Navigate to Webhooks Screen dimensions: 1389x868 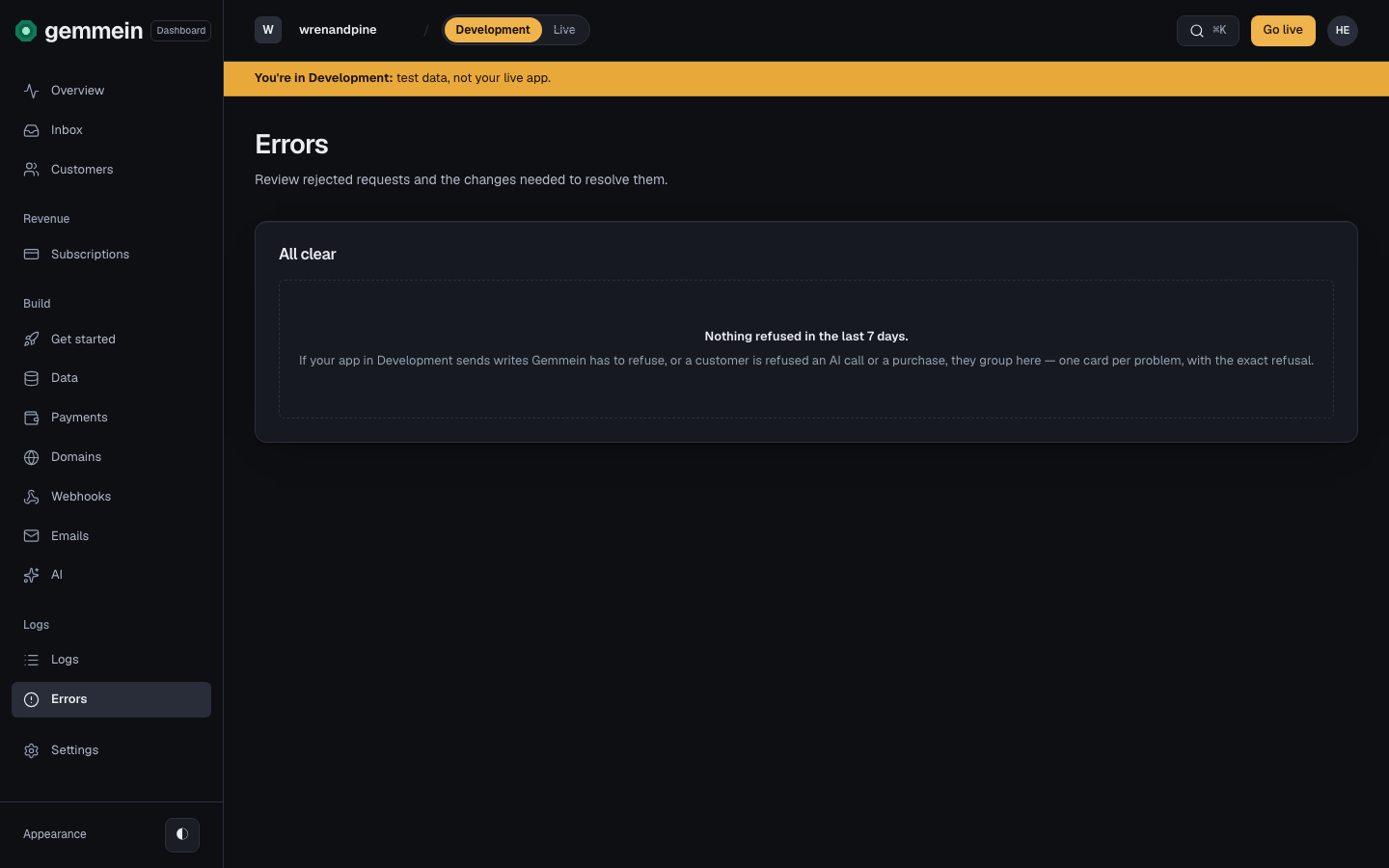[x=111, y=497]
